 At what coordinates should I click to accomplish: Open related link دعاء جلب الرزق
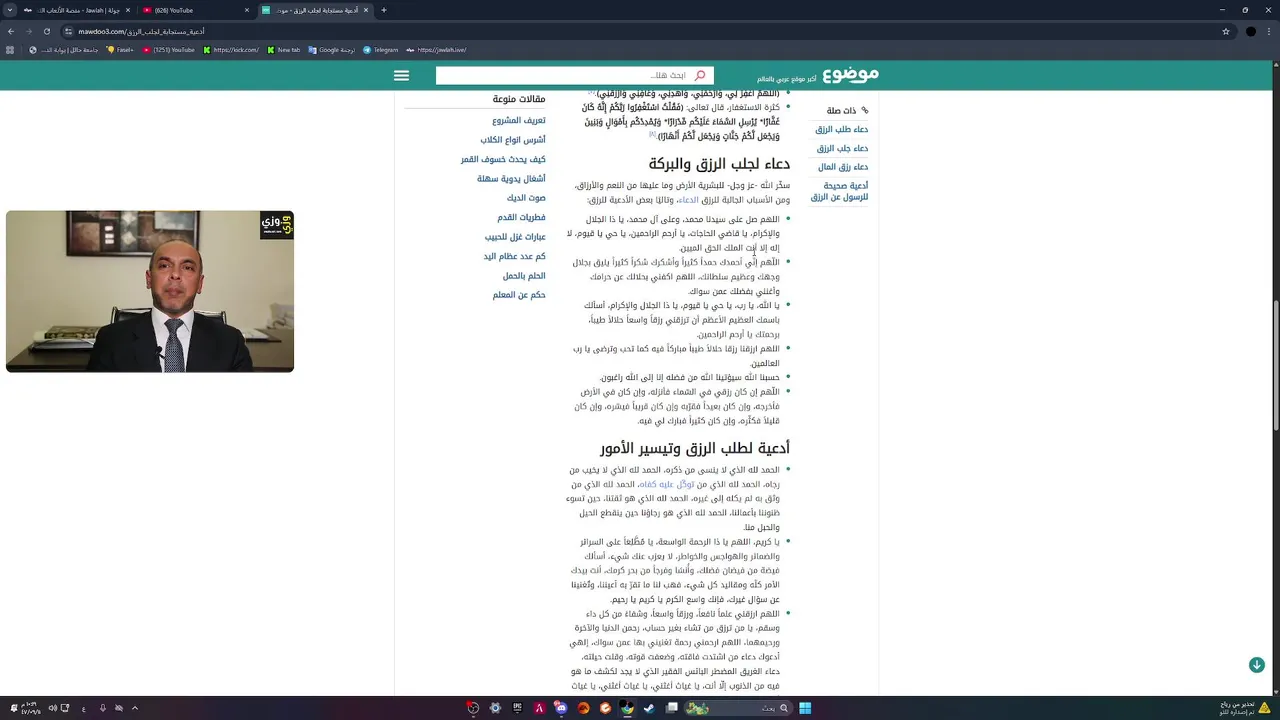(842, 148)
